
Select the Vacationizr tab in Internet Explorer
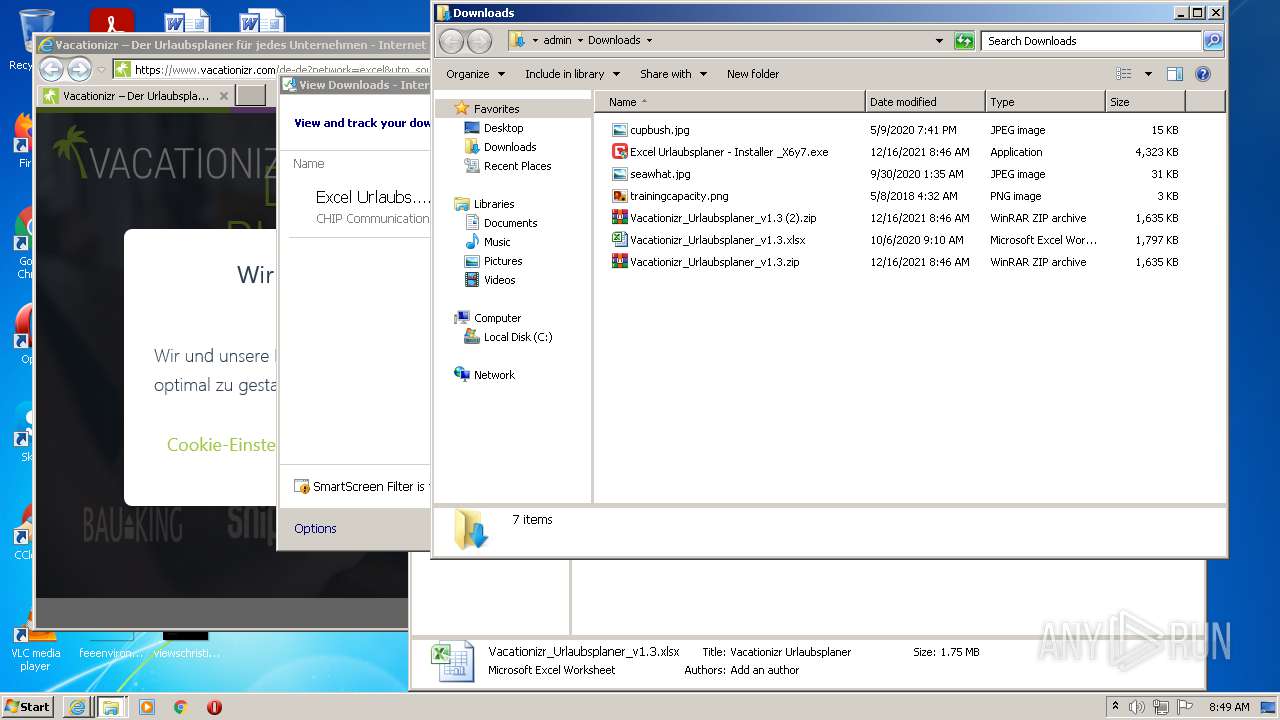click(136, 96)
